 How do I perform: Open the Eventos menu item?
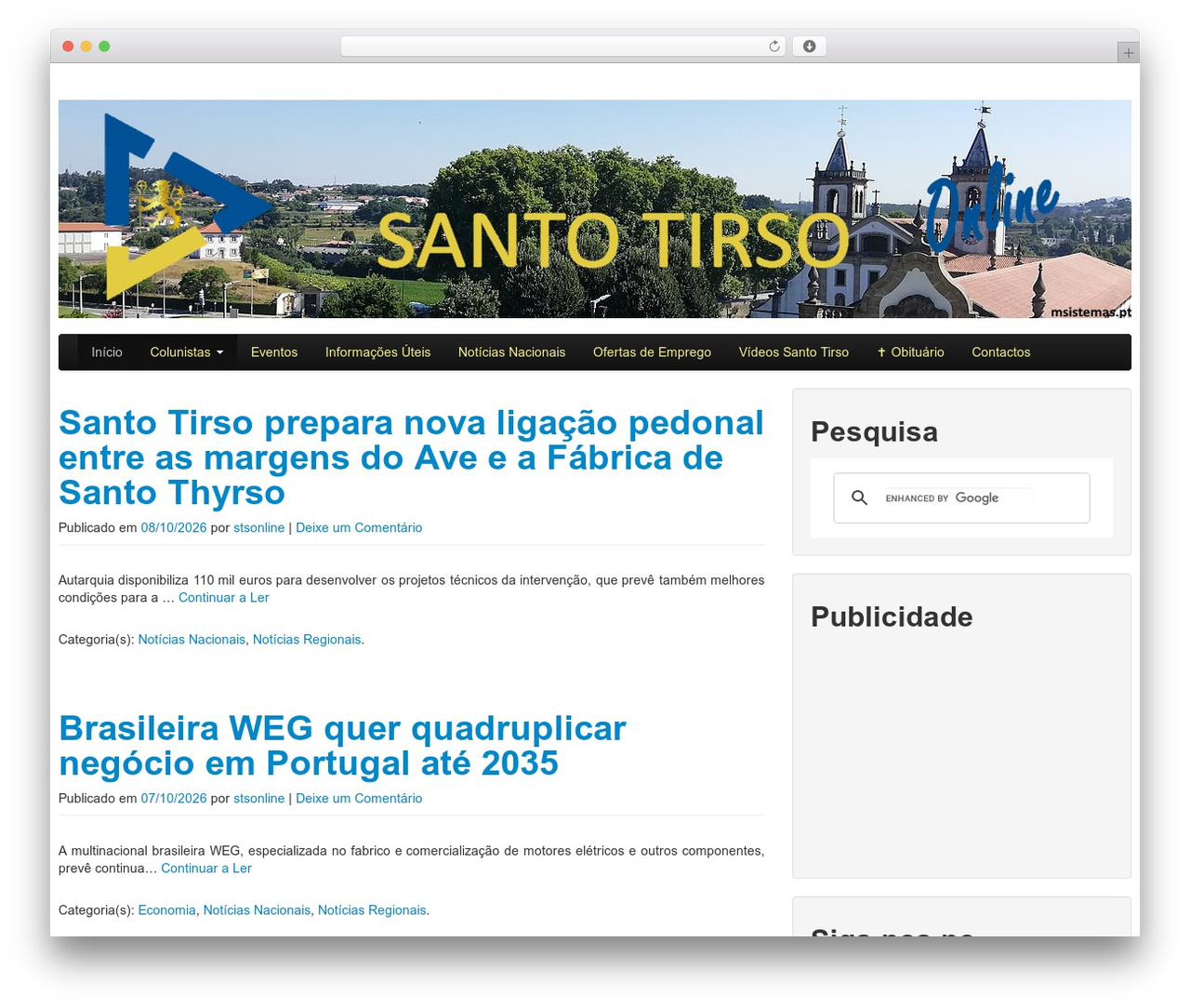(274, 352)
